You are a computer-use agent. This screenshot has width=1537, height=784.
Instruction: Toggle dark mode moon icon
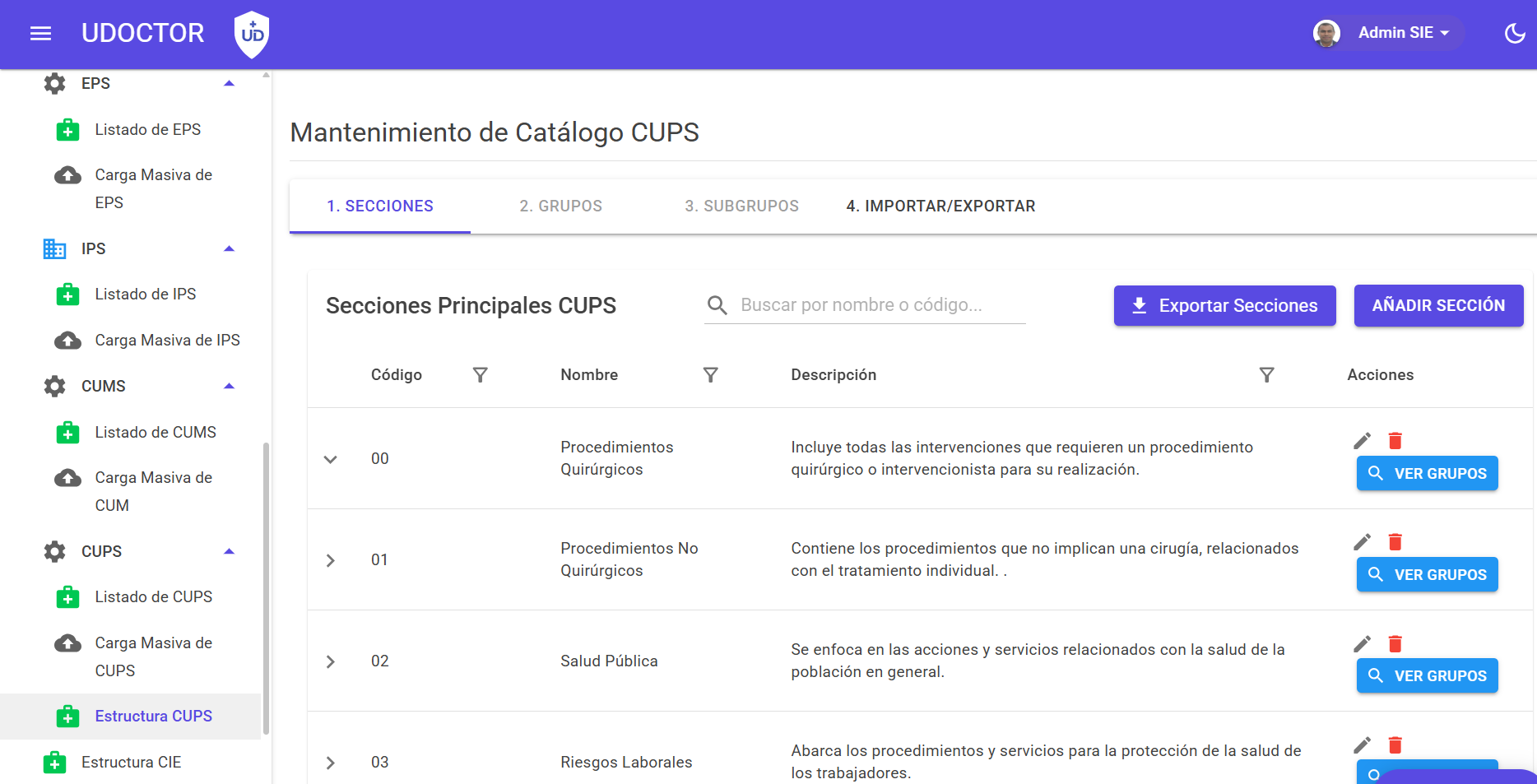(1515, 33)
